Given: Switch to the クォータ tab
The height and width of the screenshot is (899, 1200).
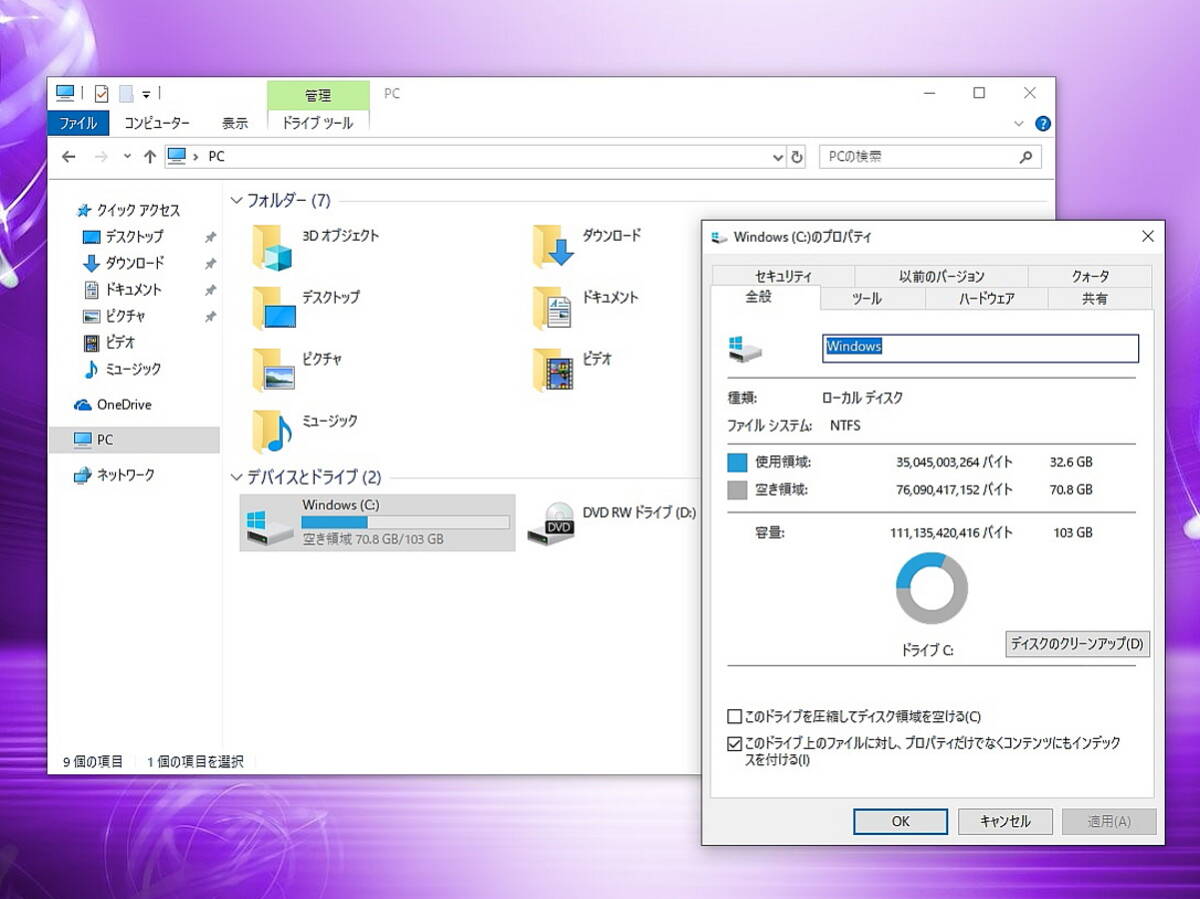Looking at the screenshot, I should 1090,276.
